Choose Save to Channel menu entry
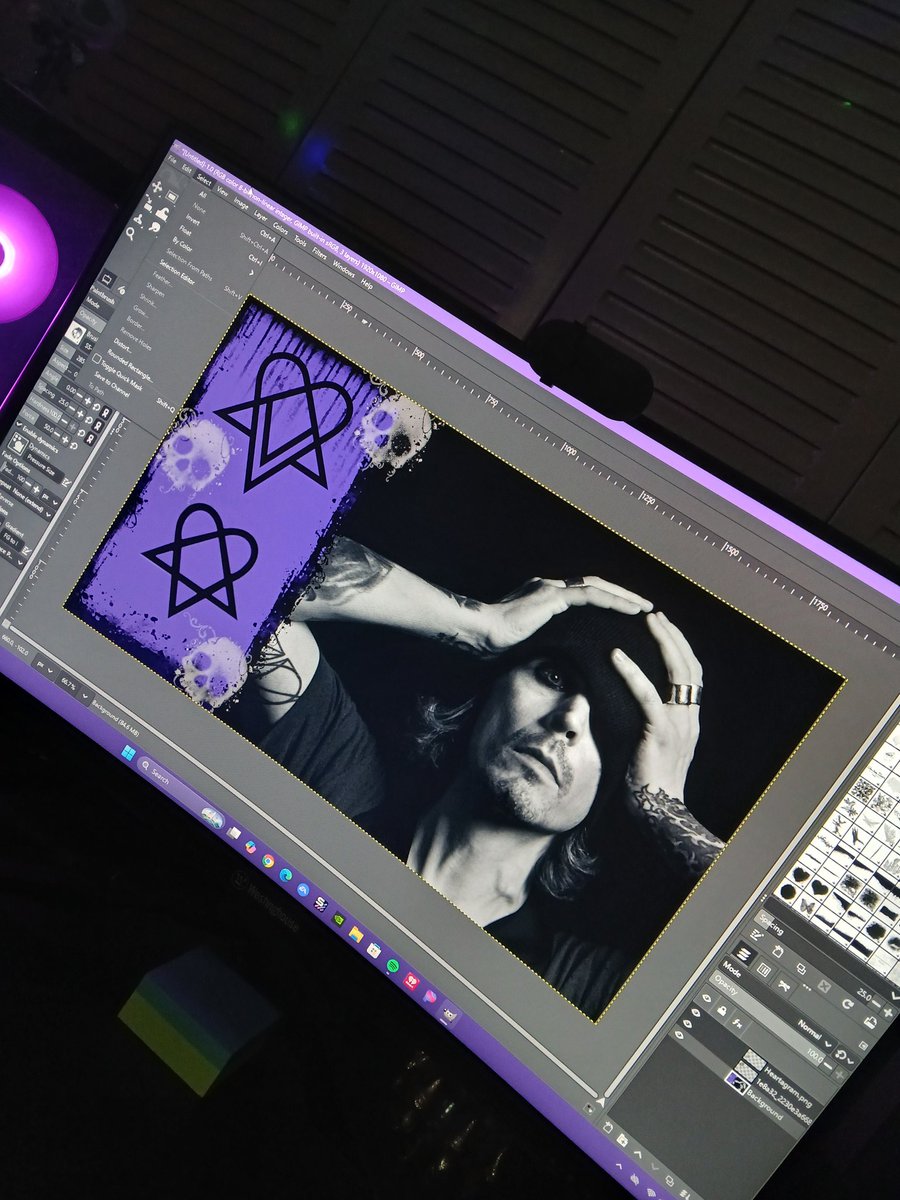 tap(112, 384)
